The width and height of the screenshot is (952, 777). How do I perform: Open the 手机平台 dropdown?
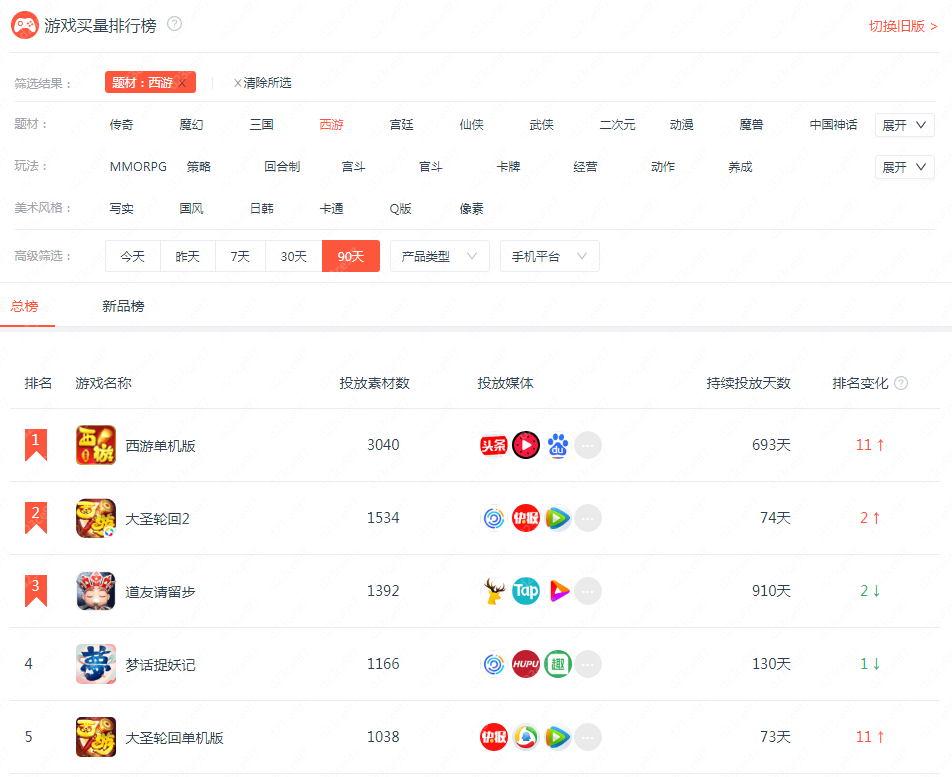pos(549,256)
